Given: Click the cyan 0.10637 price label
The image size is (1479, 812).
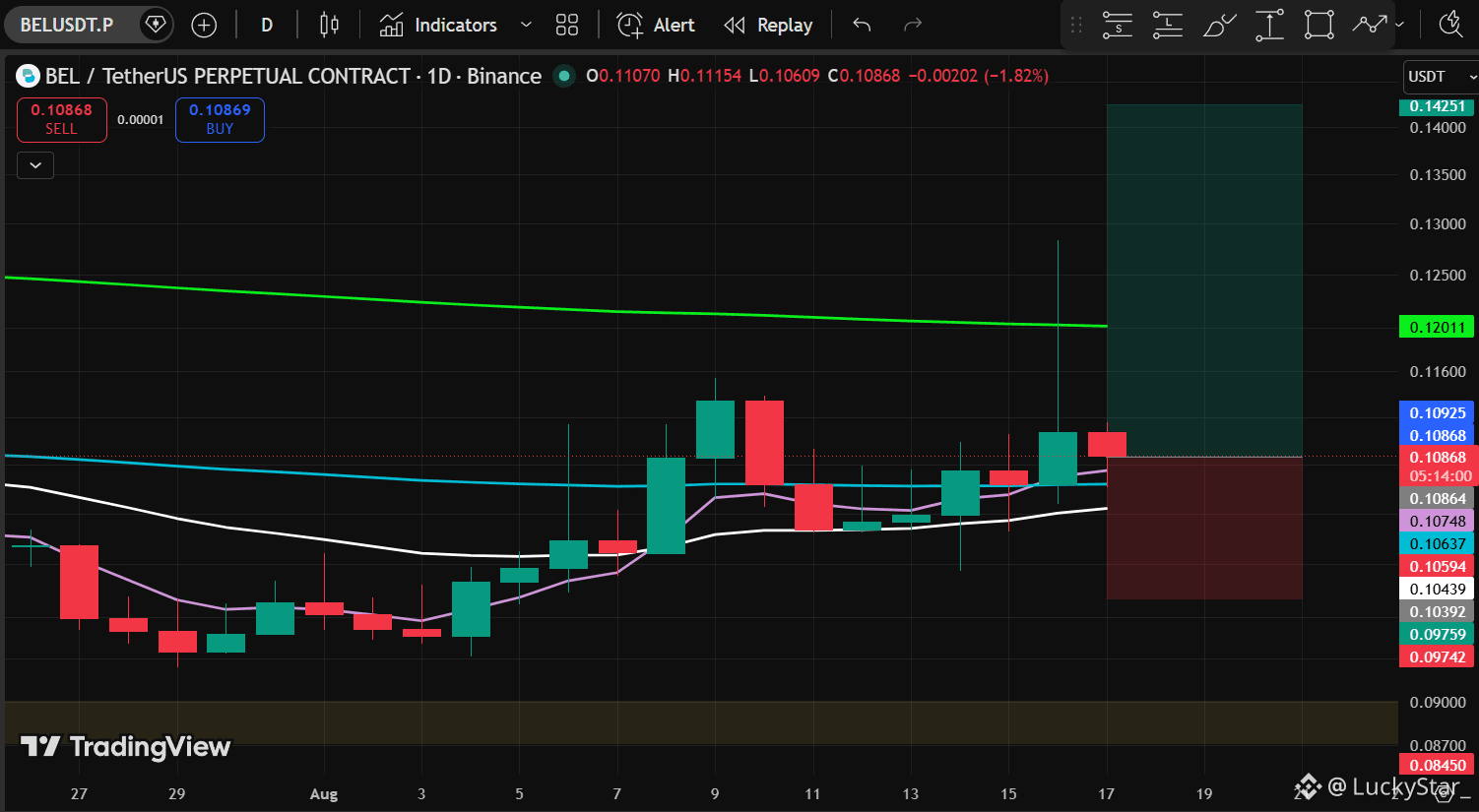Looking at the screenshot, I should tap(1437, 544).
